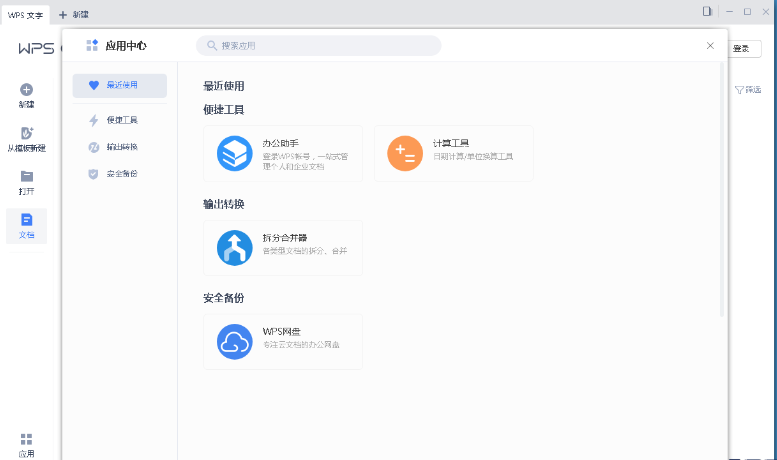This screenshot has width=777, height=460.
Task: Click the 从模板新建 sidebar icon
Action: point(27,133)
